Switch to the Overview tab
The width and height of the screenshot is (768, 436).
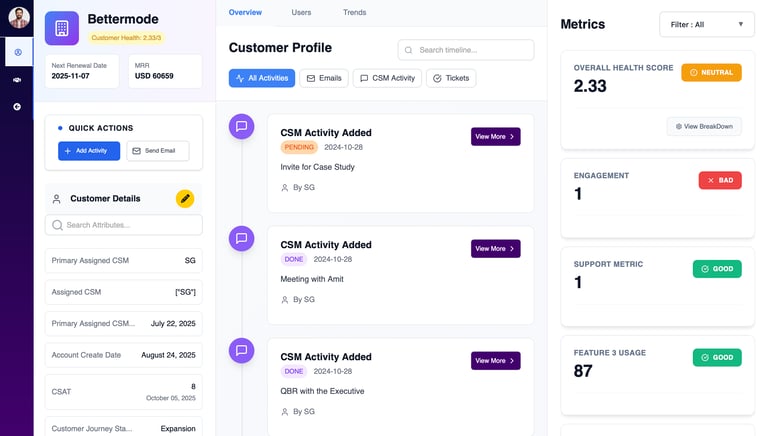[245, 12]
